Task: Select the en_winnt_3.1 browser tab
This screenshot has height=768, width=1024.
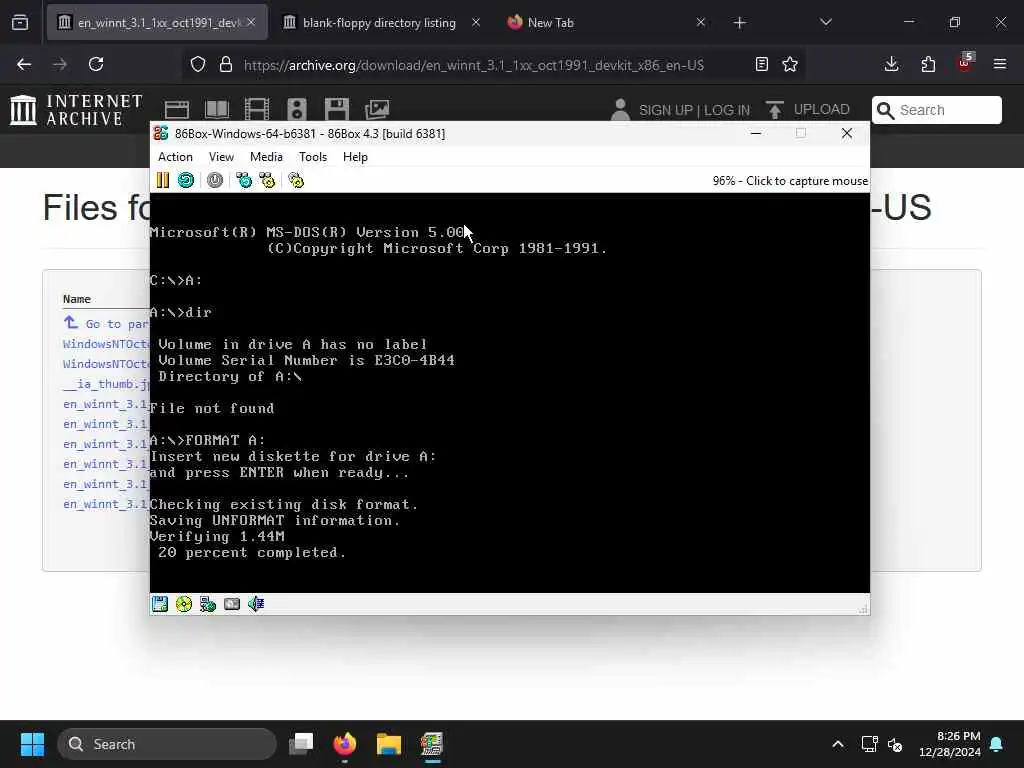Action: (x=157, y=23)
